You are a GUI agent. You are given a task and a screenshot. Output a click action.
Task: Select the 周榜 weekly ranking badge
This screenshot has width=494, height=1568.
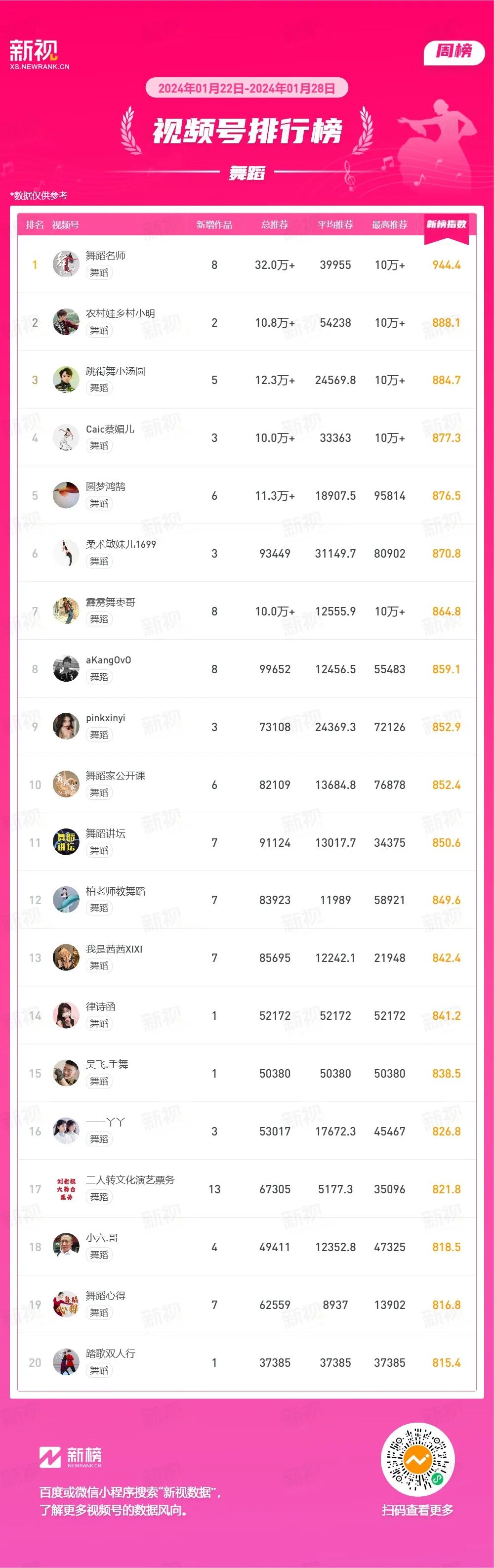point(454,52)
